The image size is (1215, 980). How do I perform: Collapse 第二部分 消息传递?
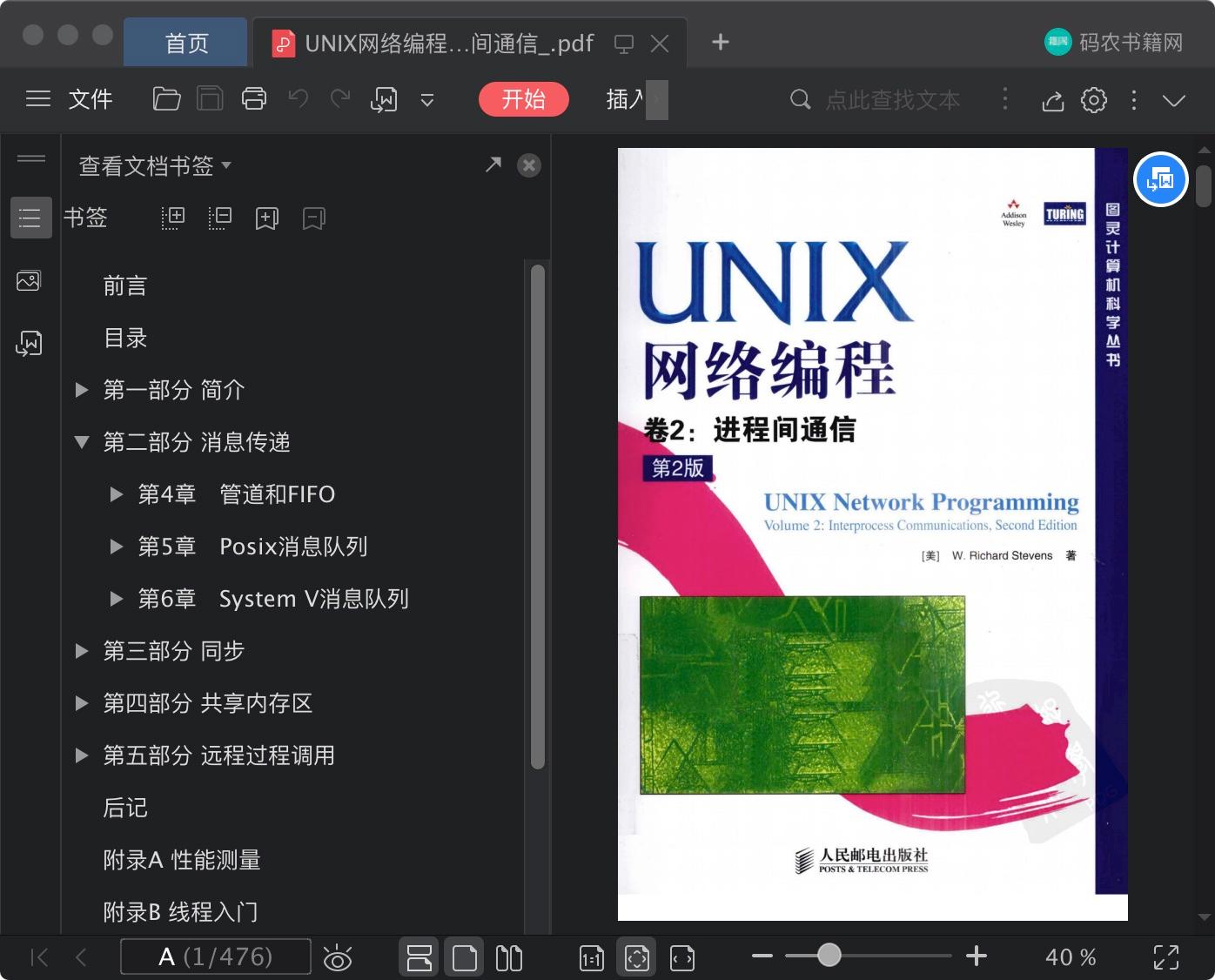click(x=82, y=442)
